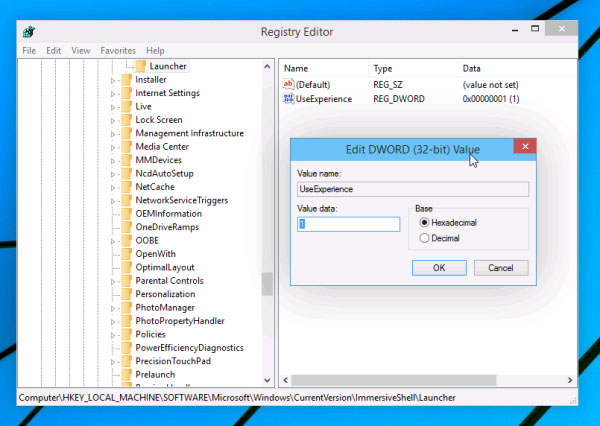Click the tree scrollbar down arrow

point(267,380)
